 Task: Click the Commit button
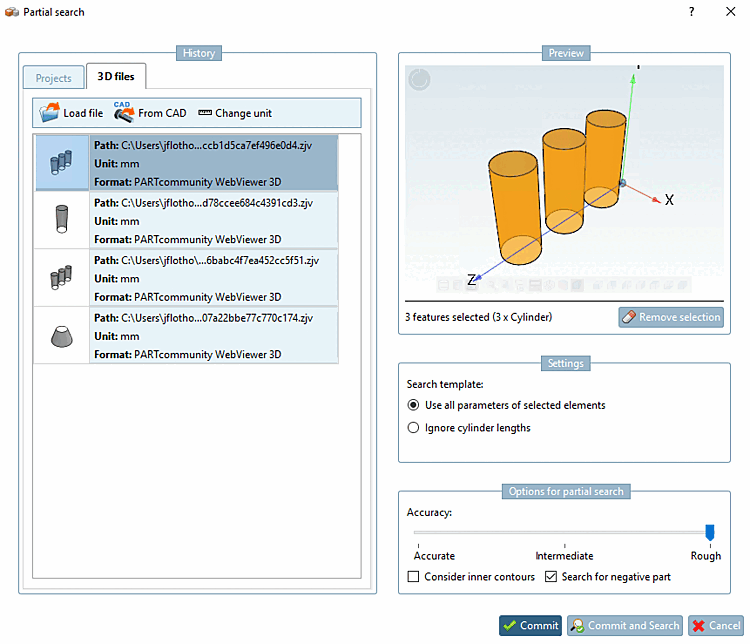pyautogui.click(x=530, y=625)
